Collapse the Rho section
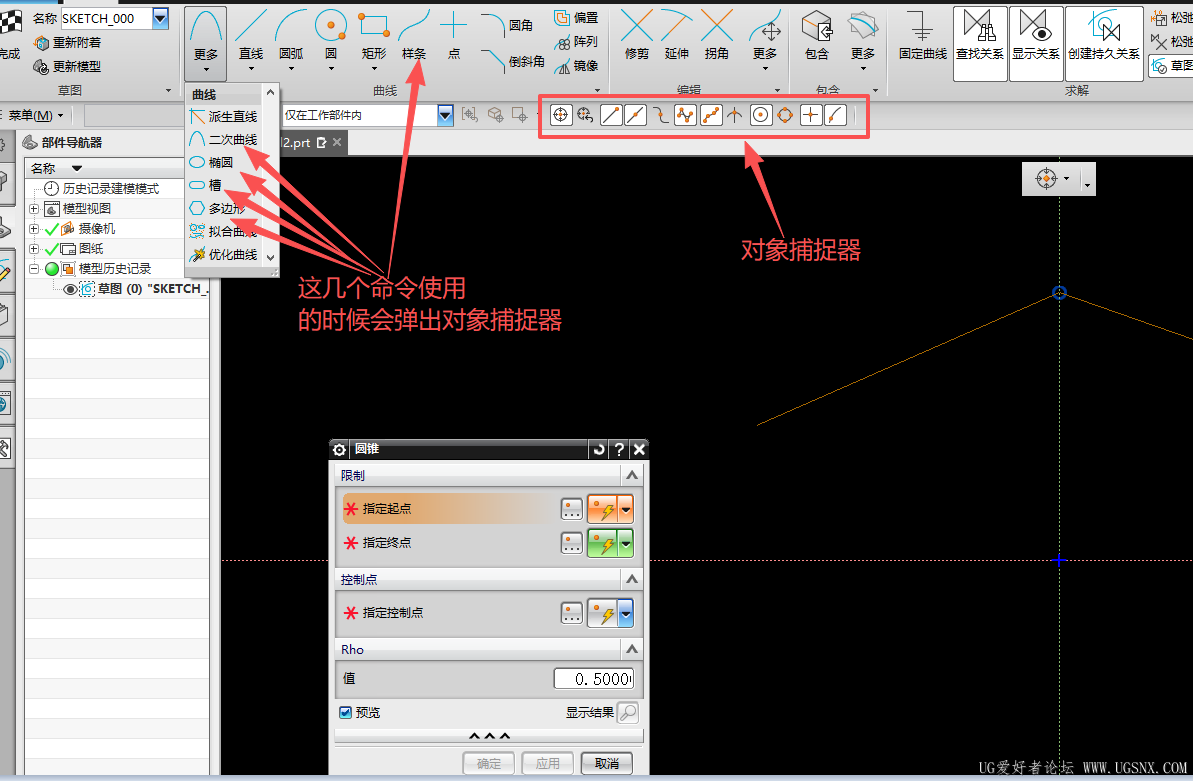Viewport: 1193px width, 781px height. click(631, 649)
